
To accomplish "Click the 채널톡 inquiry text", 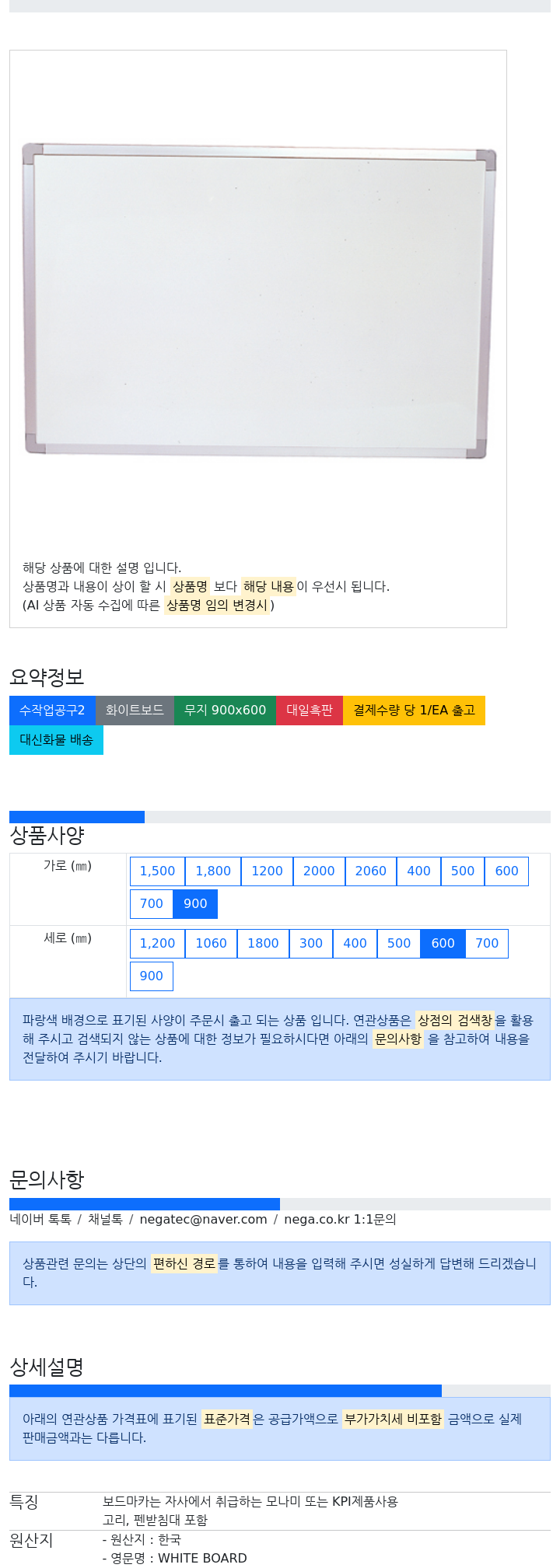I will [105, 1220].
